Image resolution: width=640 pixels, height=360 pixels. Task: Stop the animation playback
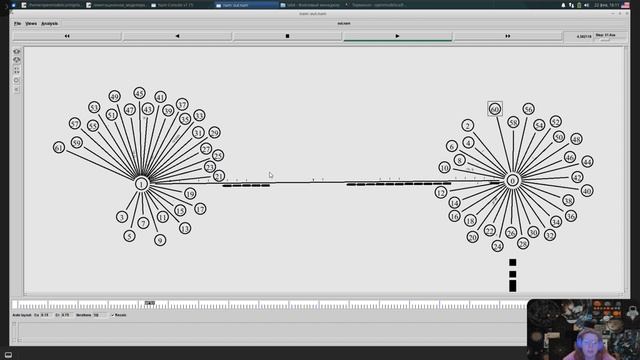point(287,36)
